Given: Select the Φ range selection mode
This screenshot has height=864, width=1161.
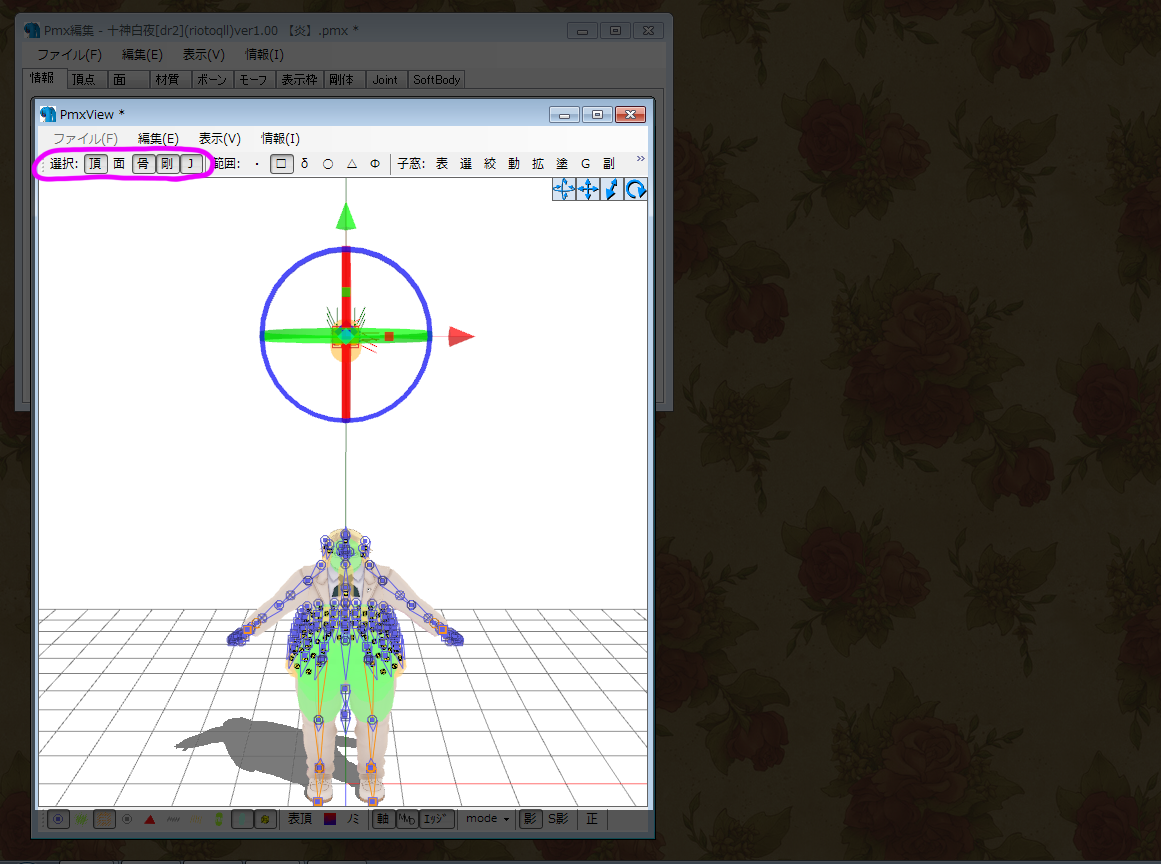Looking at the screenshot, I should point(375,164).
